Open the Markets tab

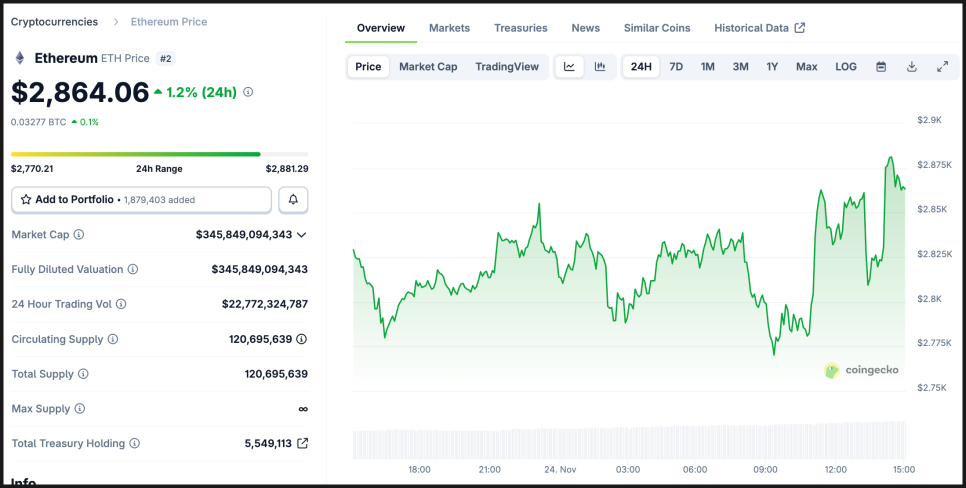click(449, 28)
